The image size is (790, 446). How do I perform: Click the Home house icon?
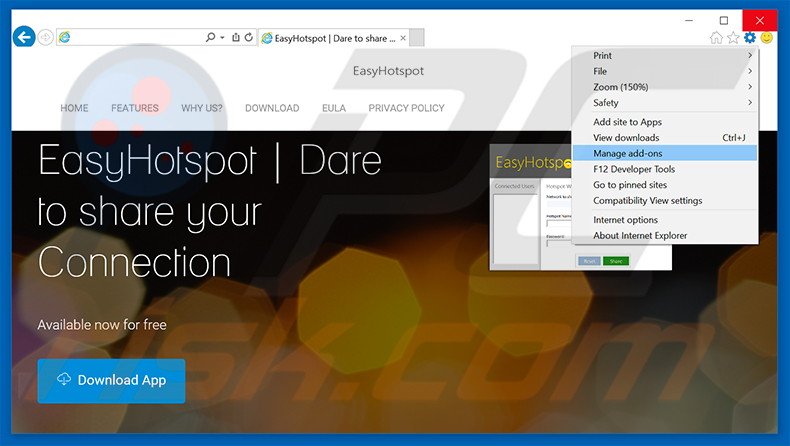tap(716, 38)
